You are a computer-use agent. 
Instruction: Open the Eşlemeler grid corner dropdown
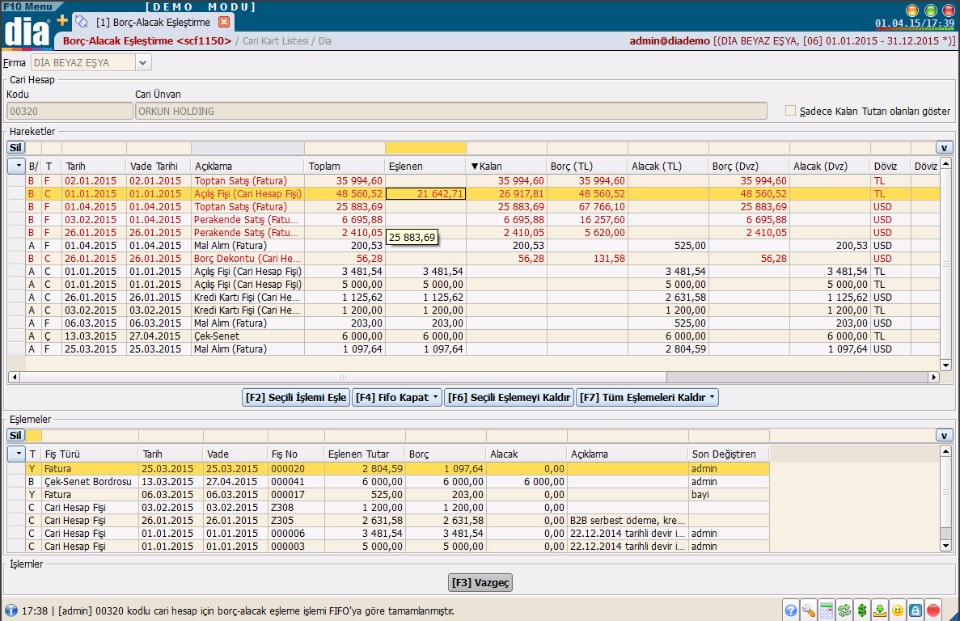tap(17, 454)
